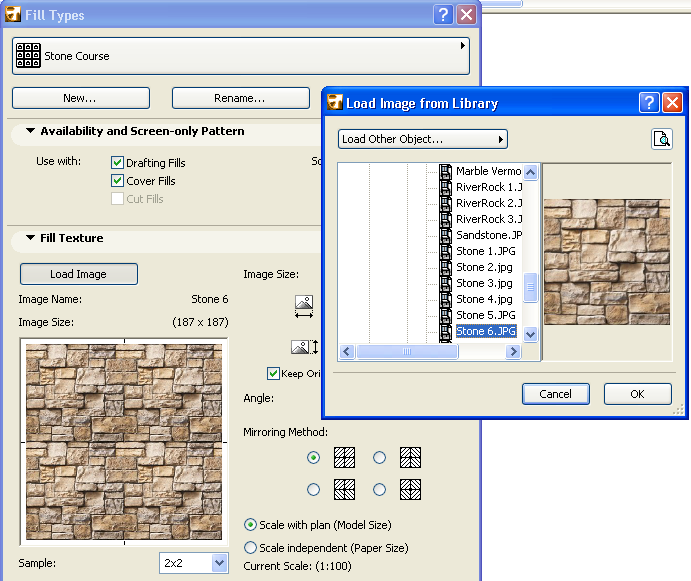
Task: Click the stone texture preview in Load dialog
Action: [x=607, y=262]
